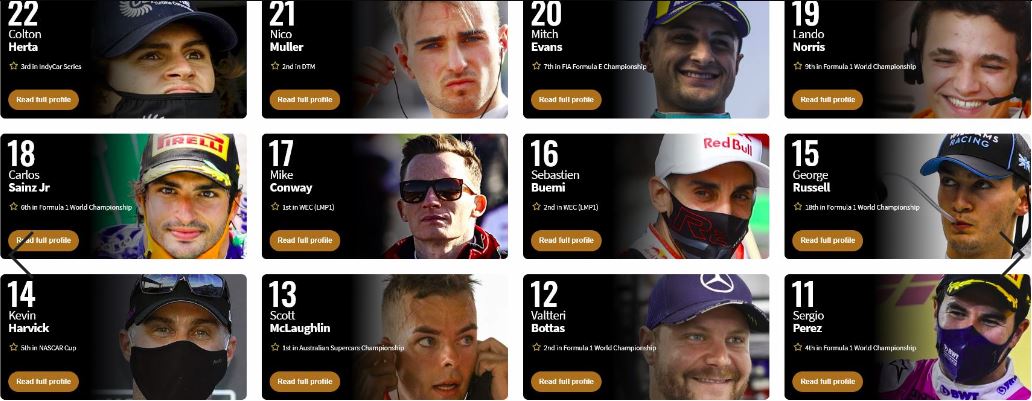Select Sebastien Buemi name heading
1032x401 pixels.
pos(555,181)
